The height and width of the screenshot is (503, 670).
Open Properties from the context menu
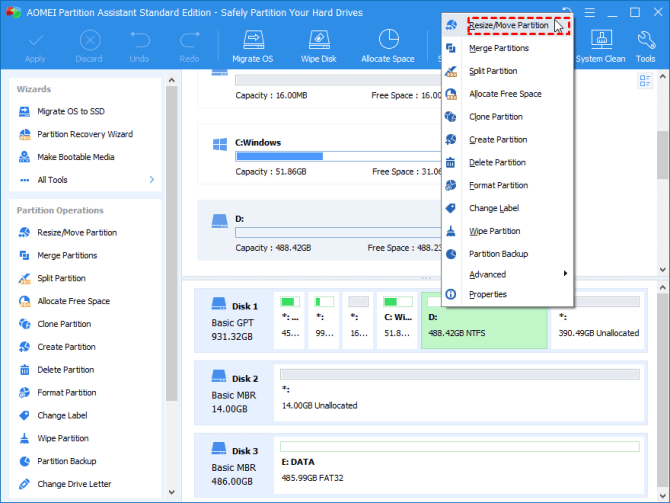[508, 294]
